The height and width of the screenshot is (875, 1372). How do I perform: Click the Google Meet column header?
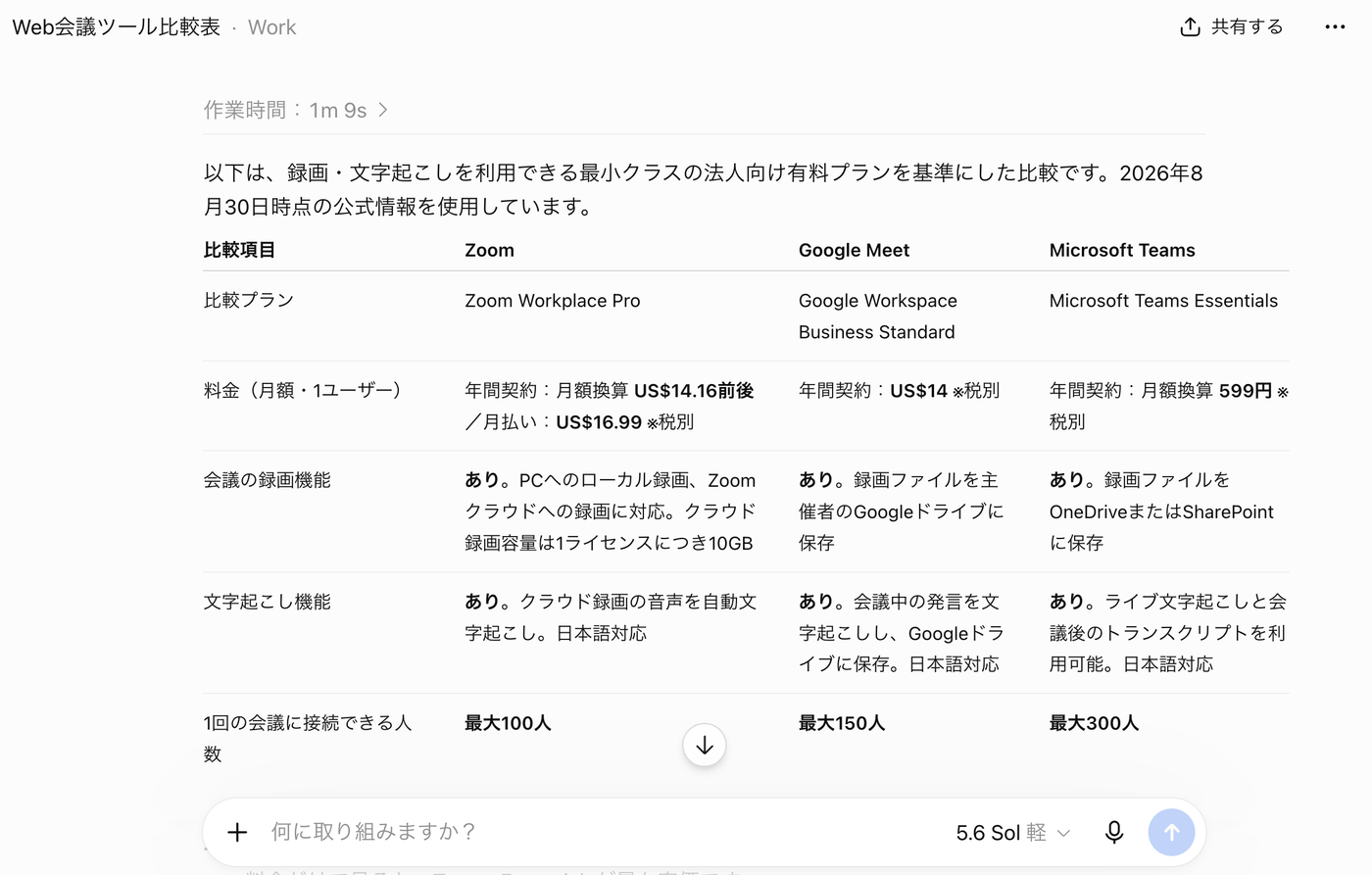coord(854,250)
